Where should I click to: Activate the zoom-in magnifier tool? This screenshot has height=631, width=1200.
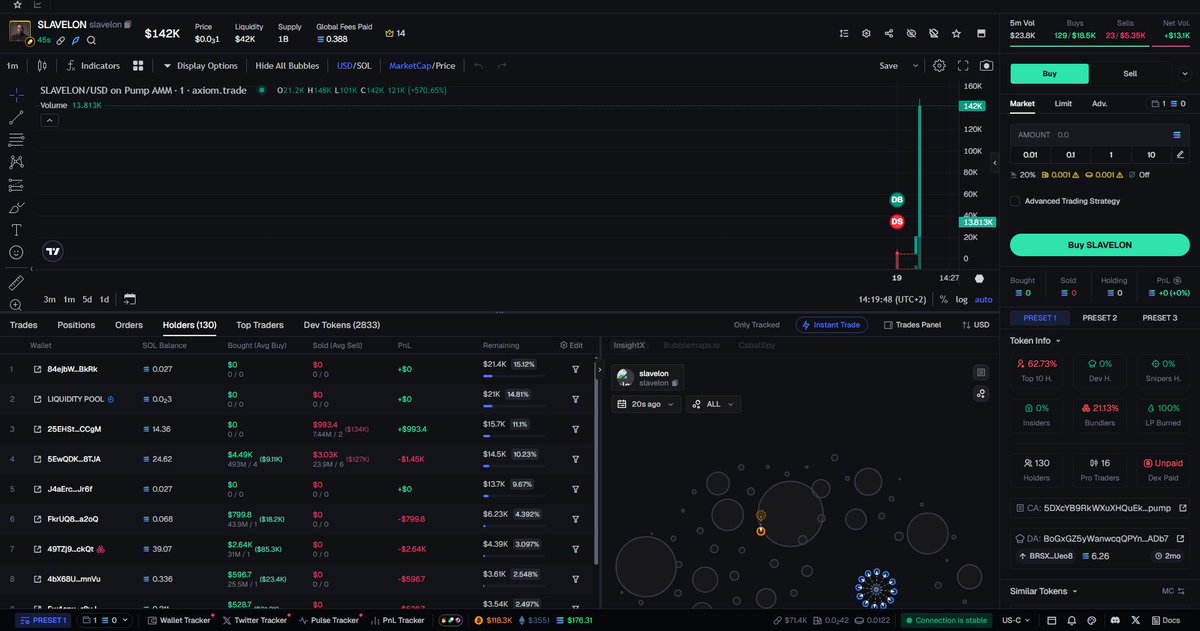pos(16,305)
